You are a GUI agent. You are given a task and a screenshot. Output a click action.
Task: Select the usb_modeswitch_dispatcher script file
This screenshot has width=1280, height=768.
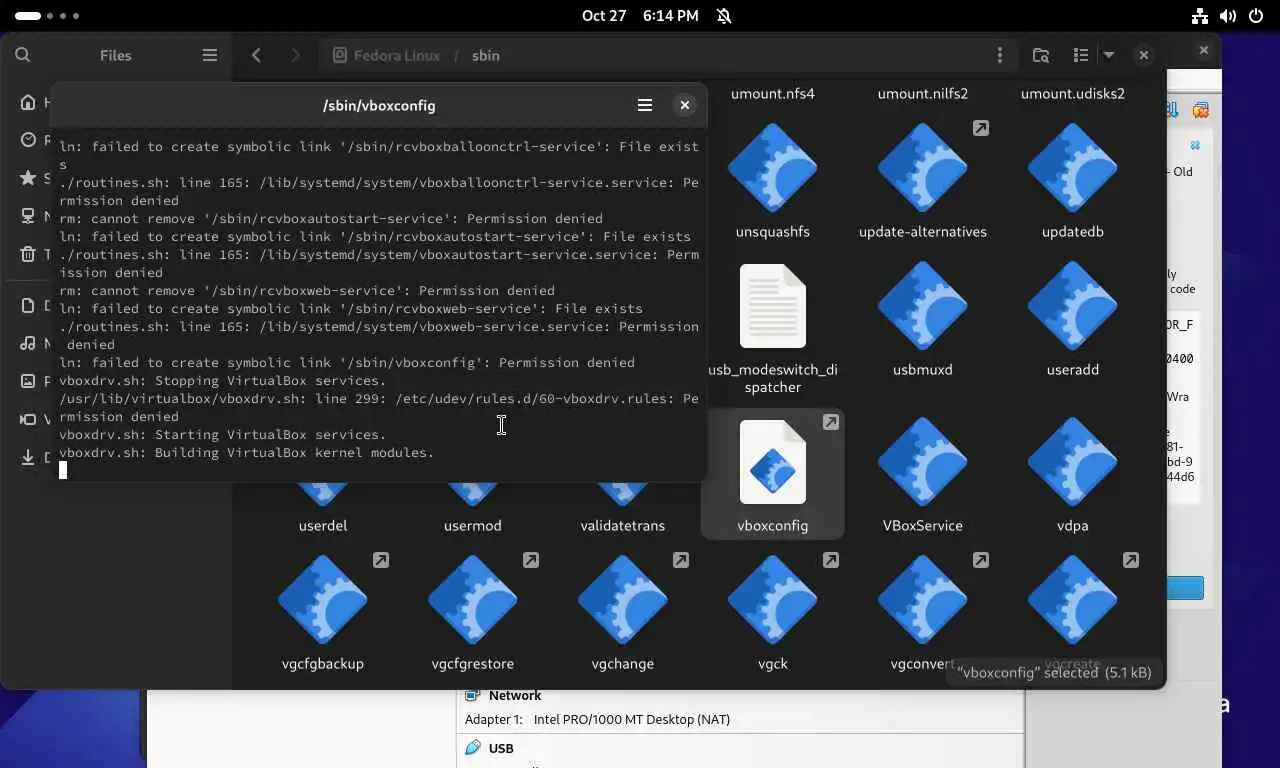pyautogui.click(x=773, y=306)
